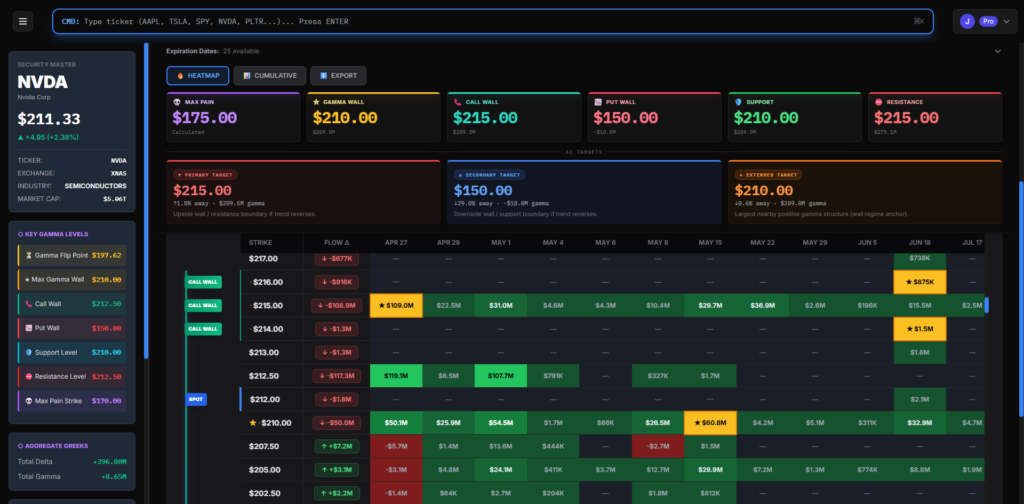This screenshot has width=1024, height=504.
Task: Click the CALL WALL tag beside $214.00
Action: (x=203, y=329)
